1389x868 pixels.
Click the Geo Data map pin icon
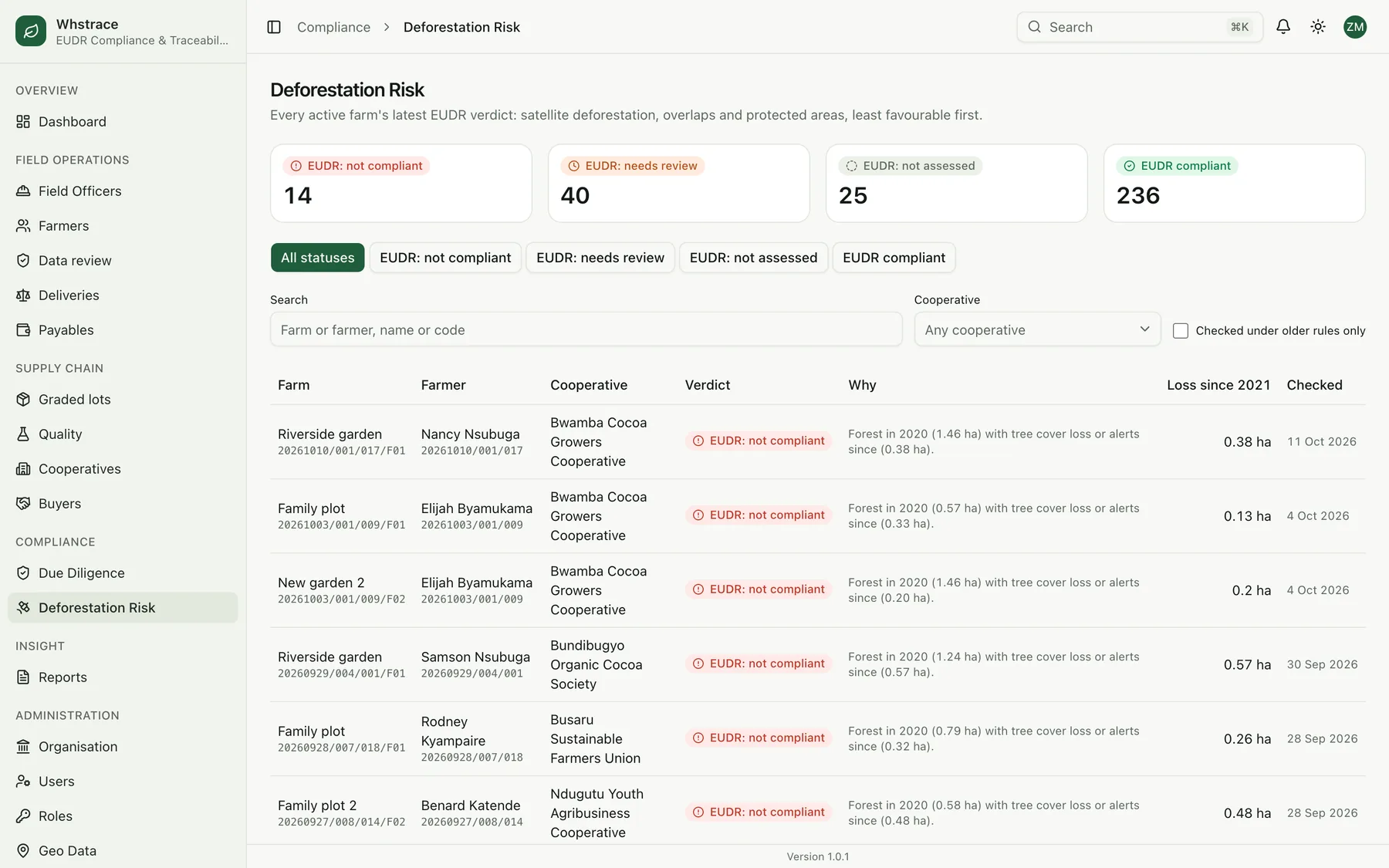click(23, 851)
